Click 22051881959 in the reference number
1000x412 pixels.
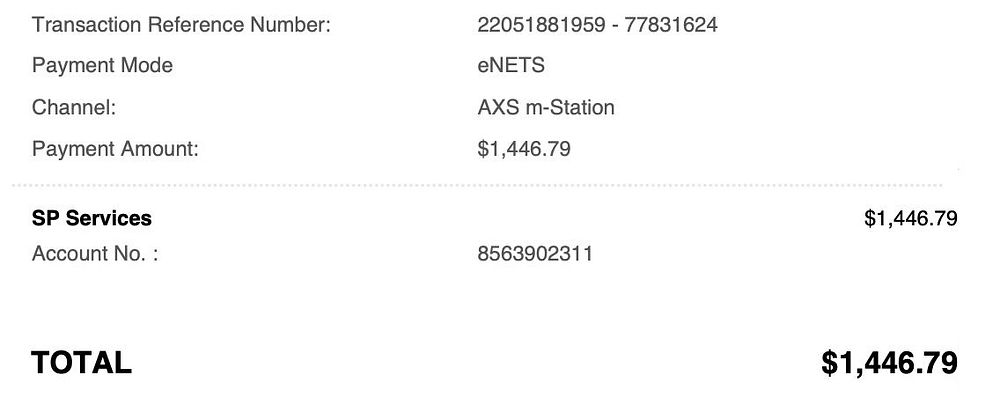(x=541, y=25)
